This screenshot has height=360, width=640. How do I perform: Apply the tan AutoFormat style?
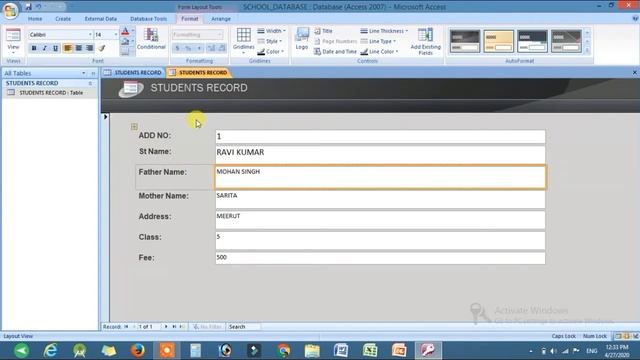[x=499, y=41]
